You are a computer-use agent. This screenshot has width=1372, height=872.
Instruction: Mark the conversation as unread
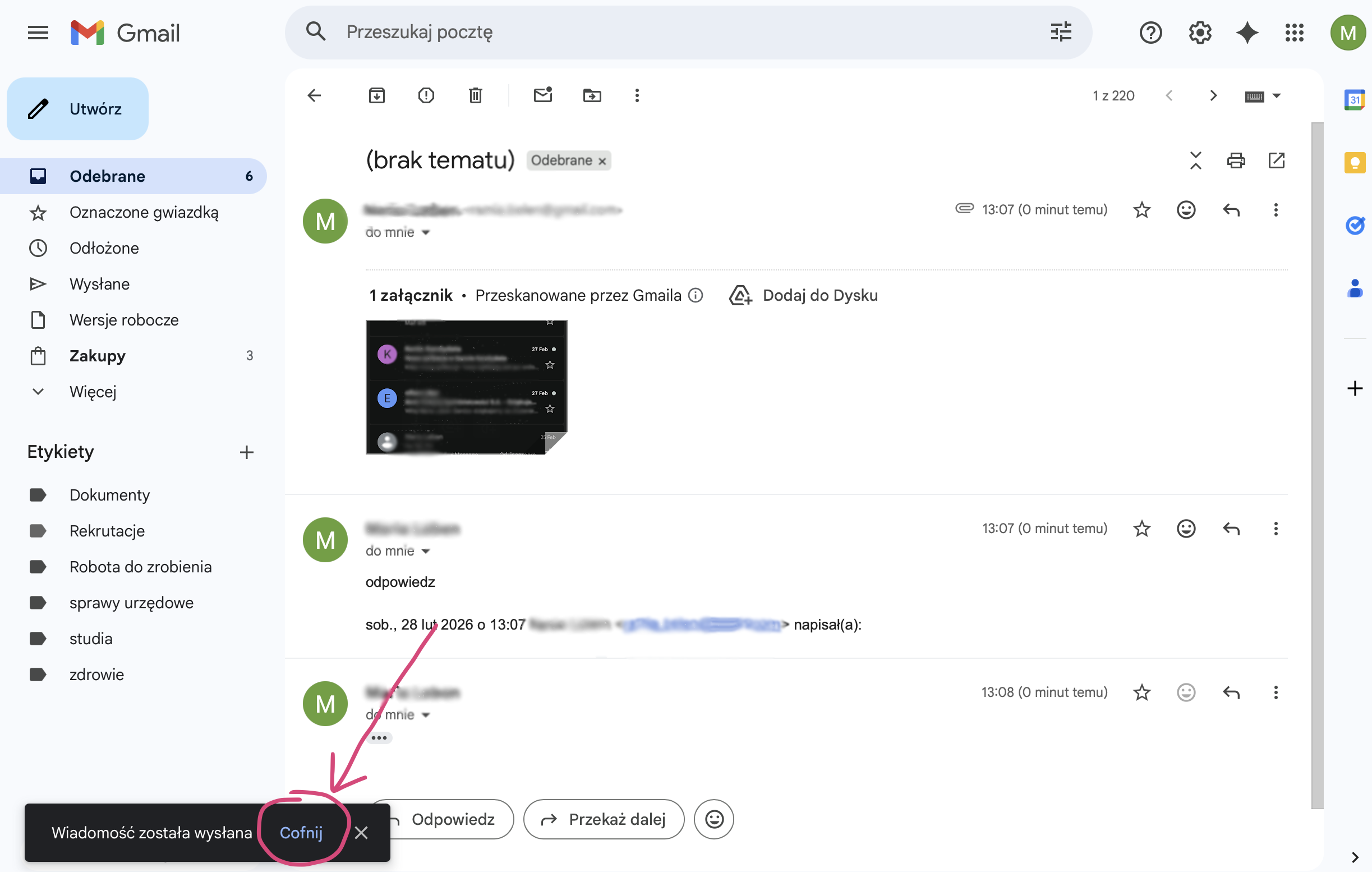point(542,95)
